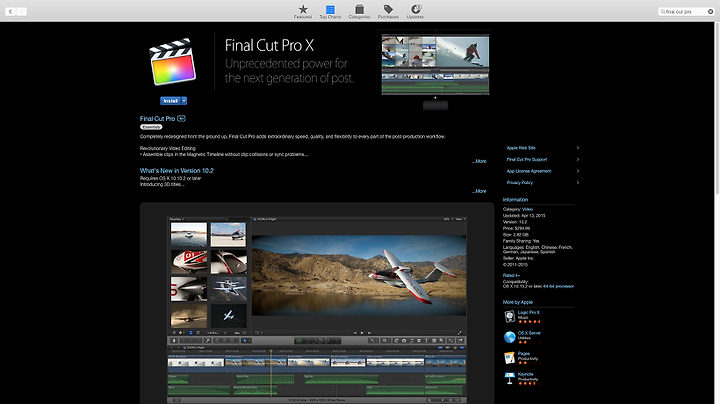Screen dimensions: 720x404
Task: Click the chevron beside Apple Web Site
Action: [578, 148]
